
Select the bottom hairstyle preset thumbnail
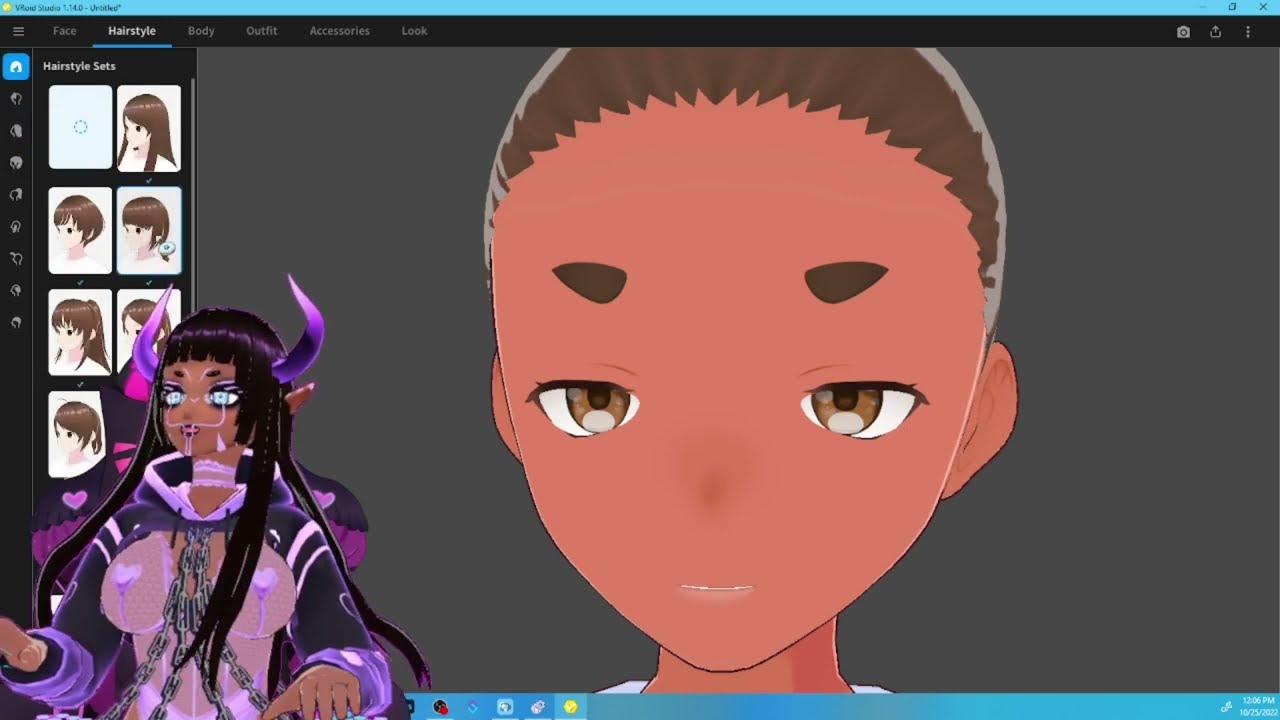[76, 434]
